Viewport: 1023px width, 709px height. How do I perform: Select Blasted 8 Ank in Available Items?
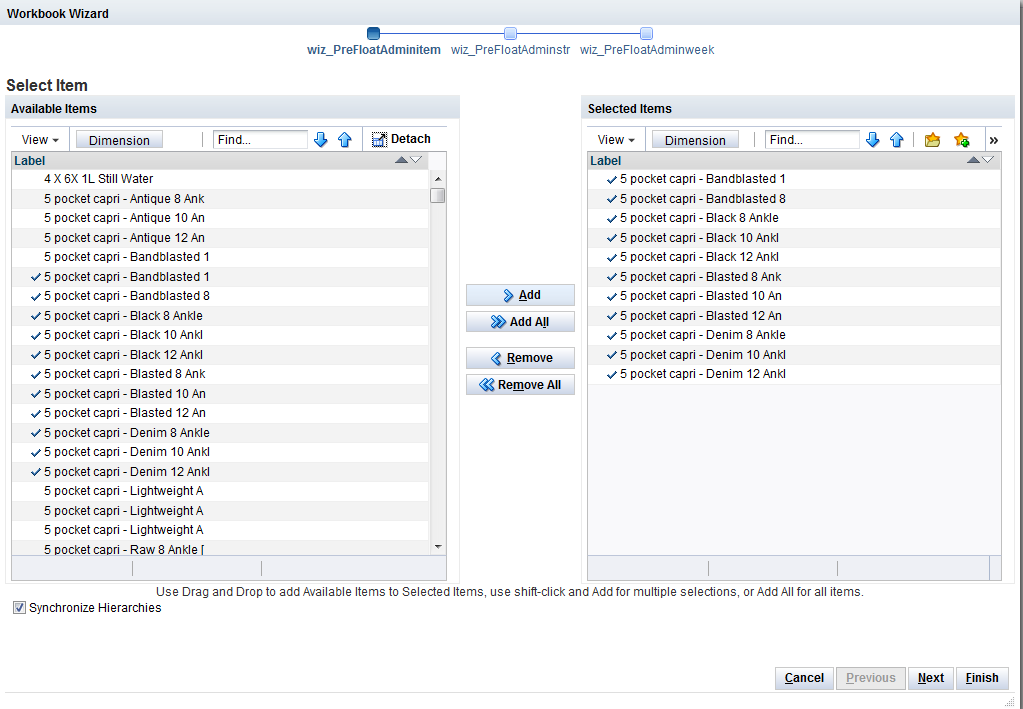(x=220, y=374)
